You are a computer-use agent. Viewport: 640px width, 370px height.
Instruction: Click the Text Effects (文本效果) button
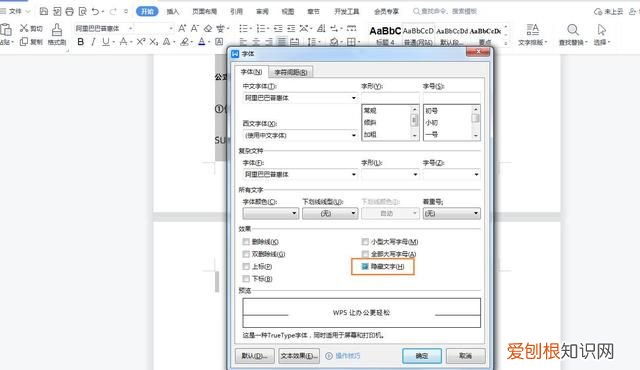[x=299, y=356]
